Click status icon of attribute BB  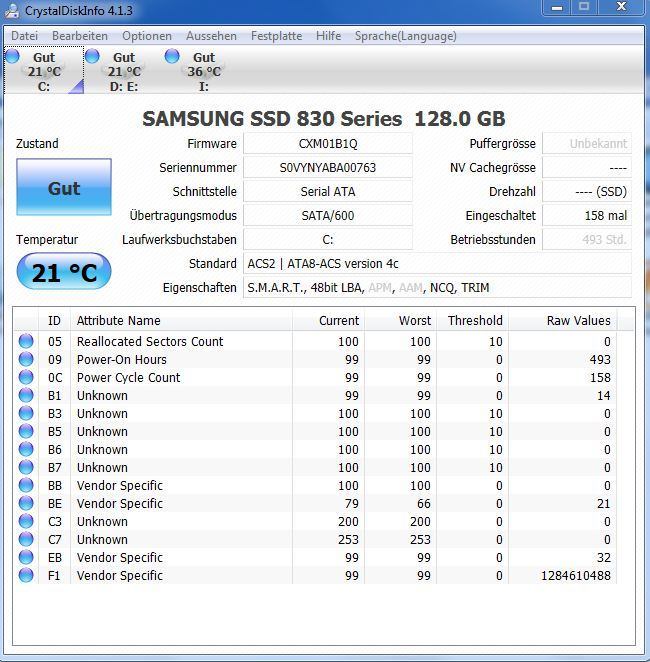click(26, 486)
